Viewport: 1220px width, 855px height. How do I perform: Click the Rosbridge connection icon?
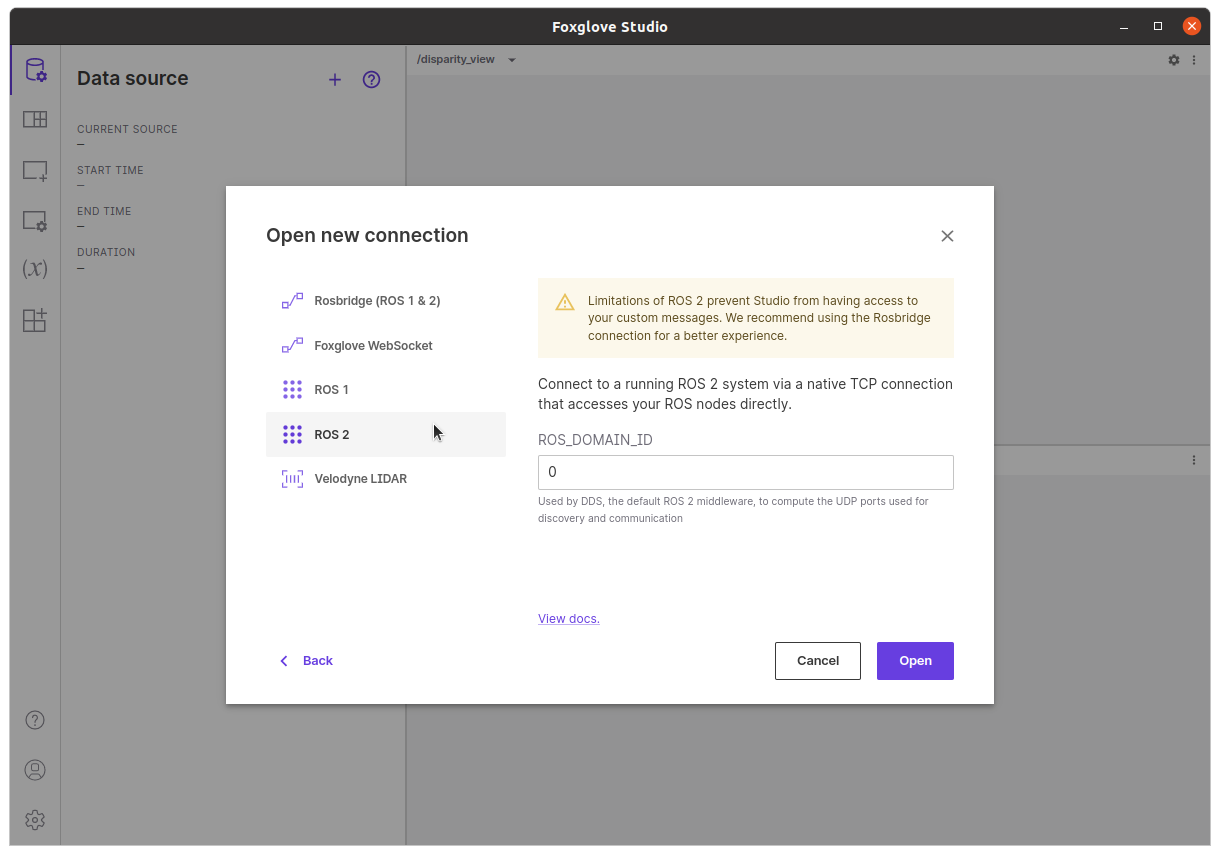(x=292, y=301)
